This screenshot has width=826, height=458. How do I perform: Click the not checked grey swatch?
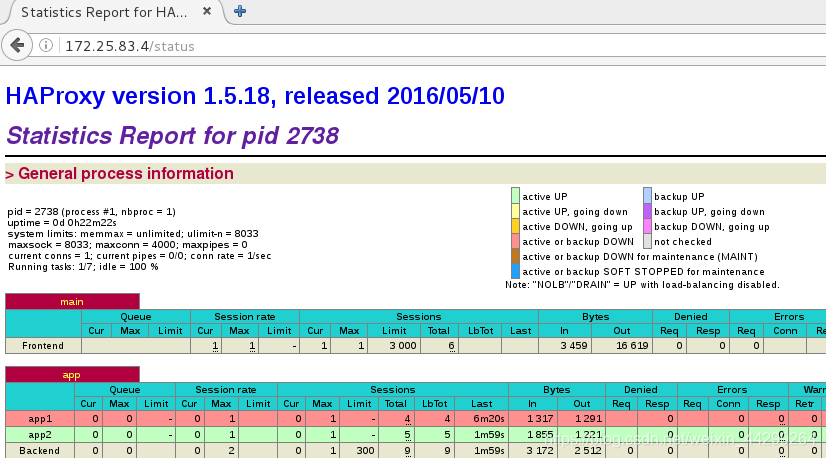click(x=647, y=241)
